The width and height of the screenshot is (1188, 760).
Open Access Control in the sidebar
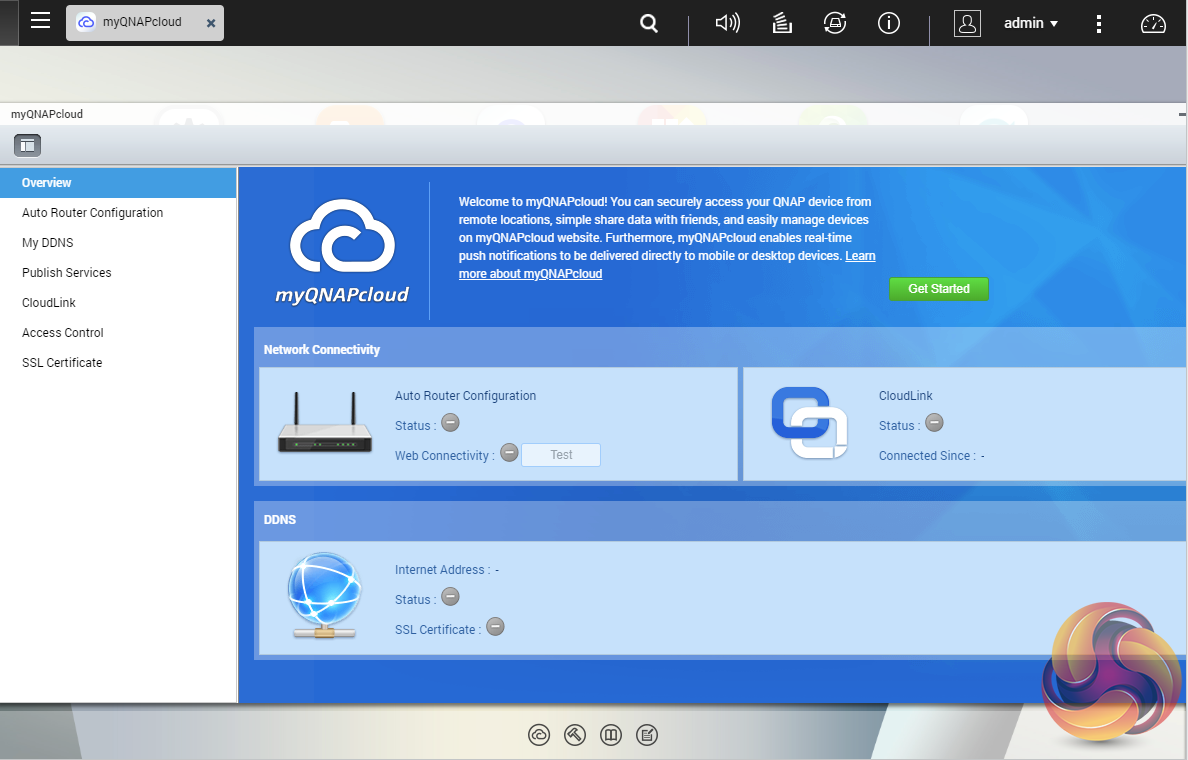(x=118, y=333)
